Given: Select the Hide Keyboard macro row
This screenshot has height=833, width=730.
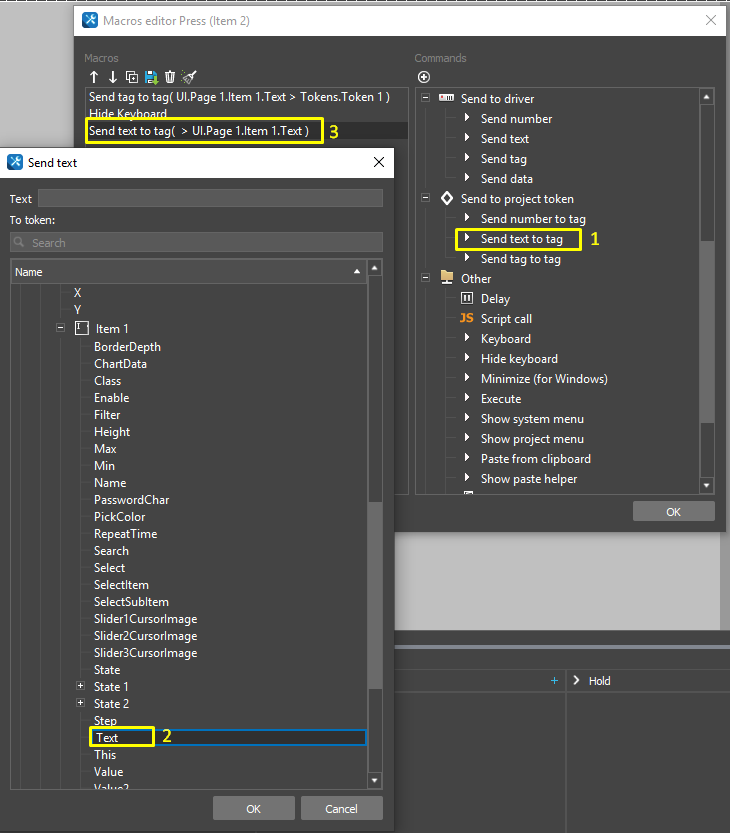Looking at the screenshot, I should (127, 114).
